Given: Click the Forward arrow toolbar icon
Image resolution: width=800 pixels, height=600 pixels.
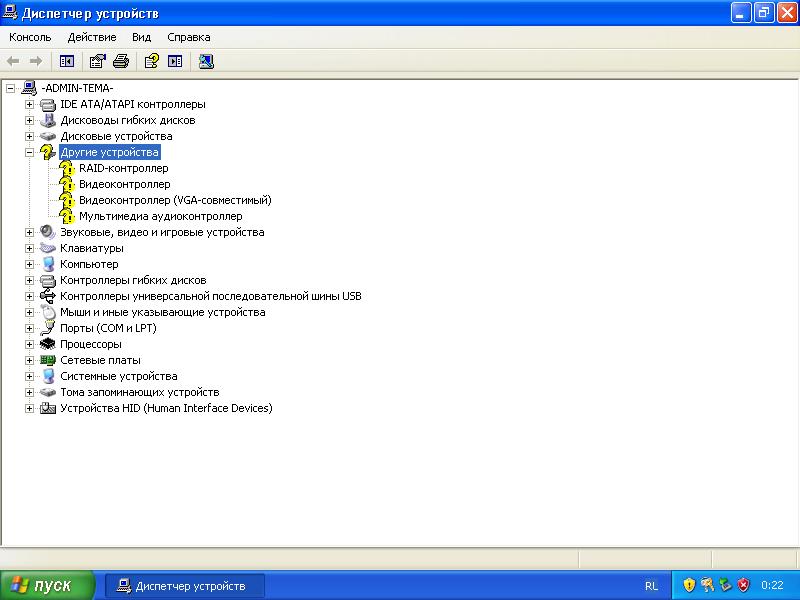Looking at the screenshot, I should (36, 61).
